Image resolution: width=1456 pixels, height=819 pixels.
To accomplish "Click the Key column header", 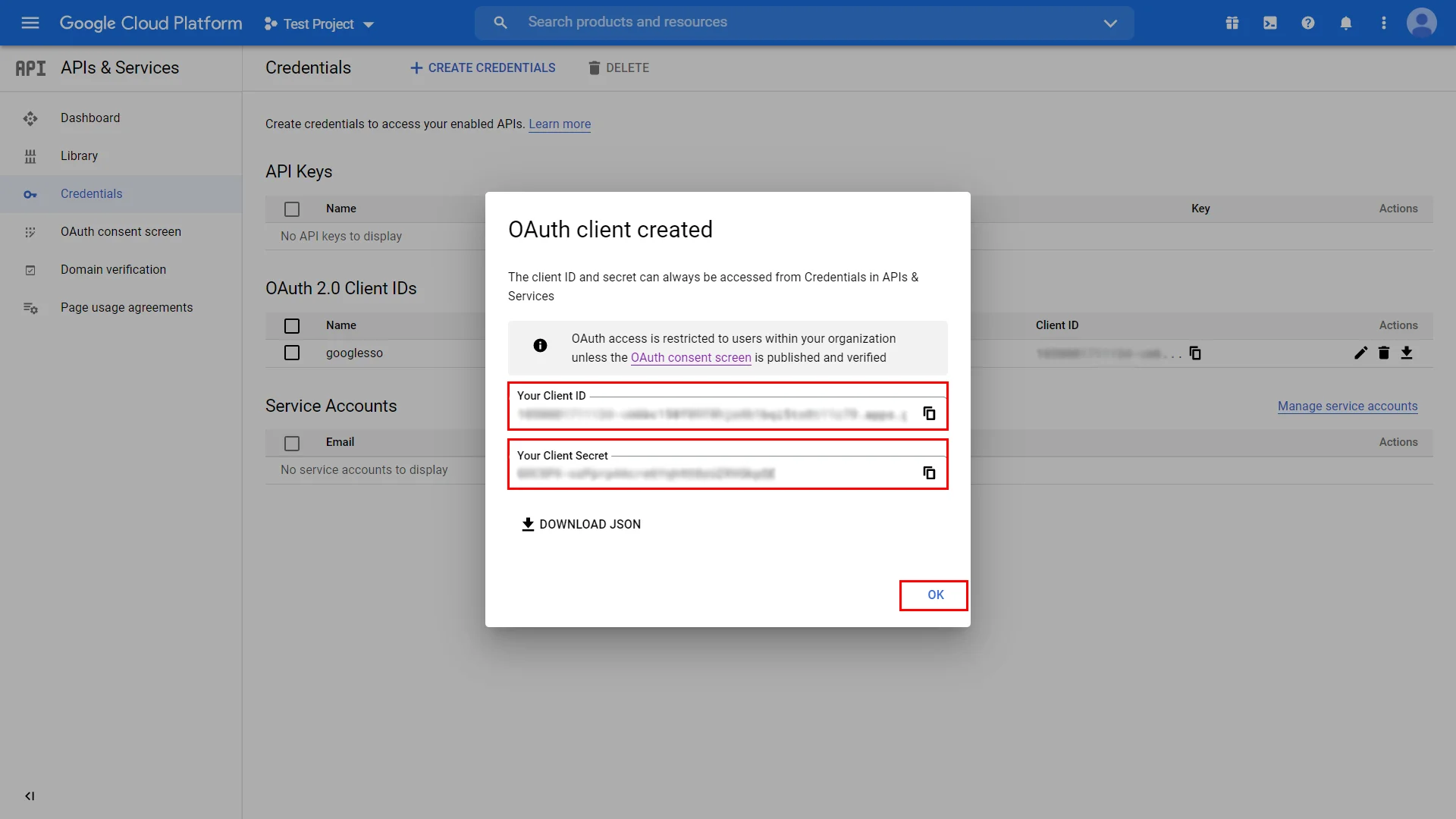I will click(1200, 209).
